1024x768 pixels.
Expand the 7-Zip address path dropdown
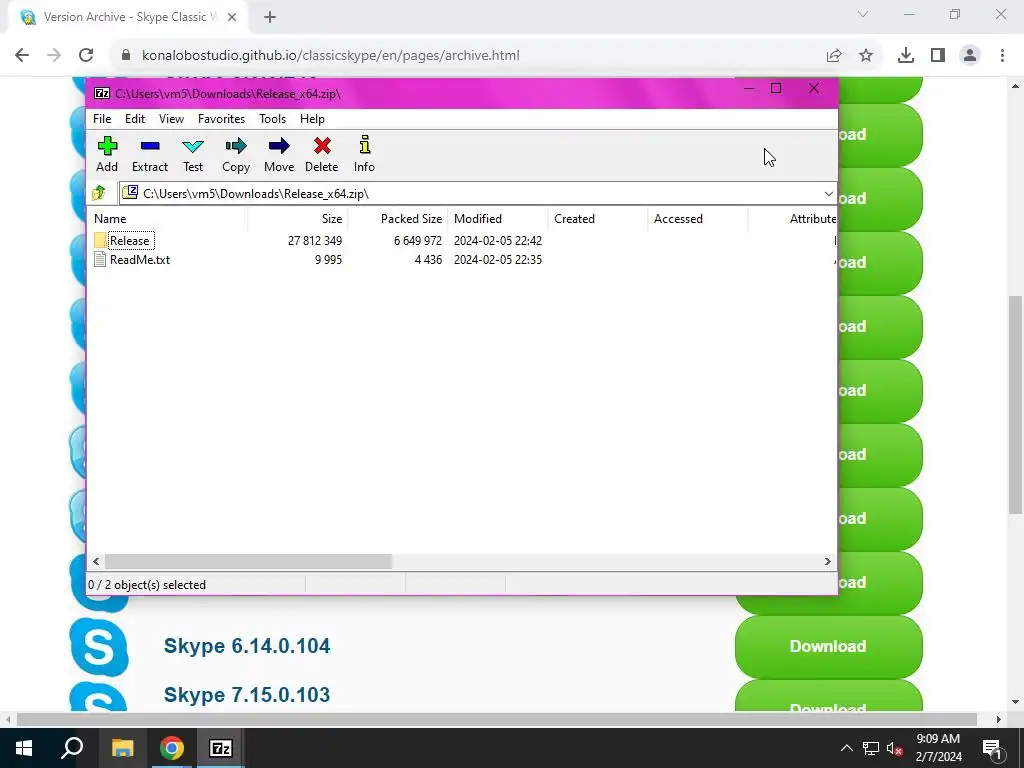(829, 193)
